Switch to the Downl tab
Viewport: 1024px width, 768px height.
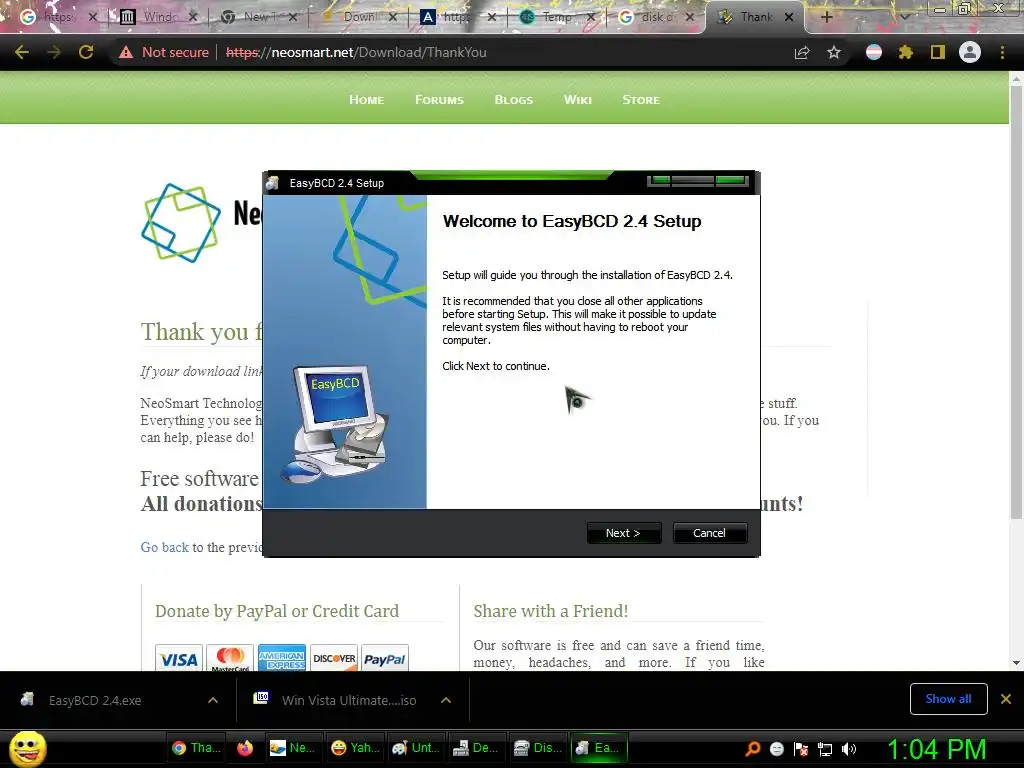(x=359, y=17)
